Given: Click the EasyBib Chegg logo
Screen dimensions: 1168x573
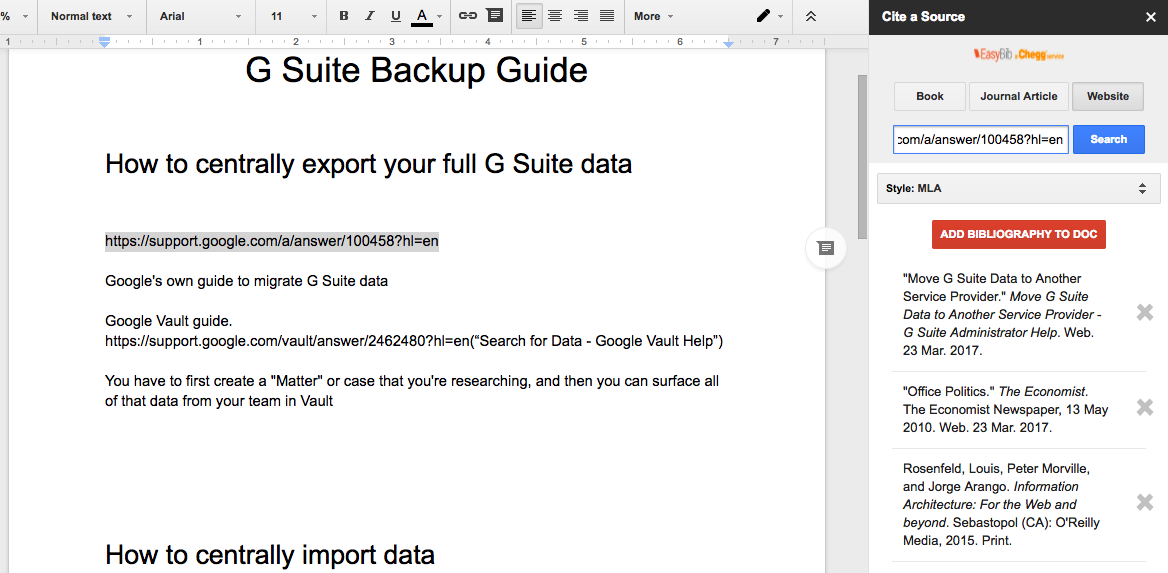Looking at the screenshot, I should 1018,54.
